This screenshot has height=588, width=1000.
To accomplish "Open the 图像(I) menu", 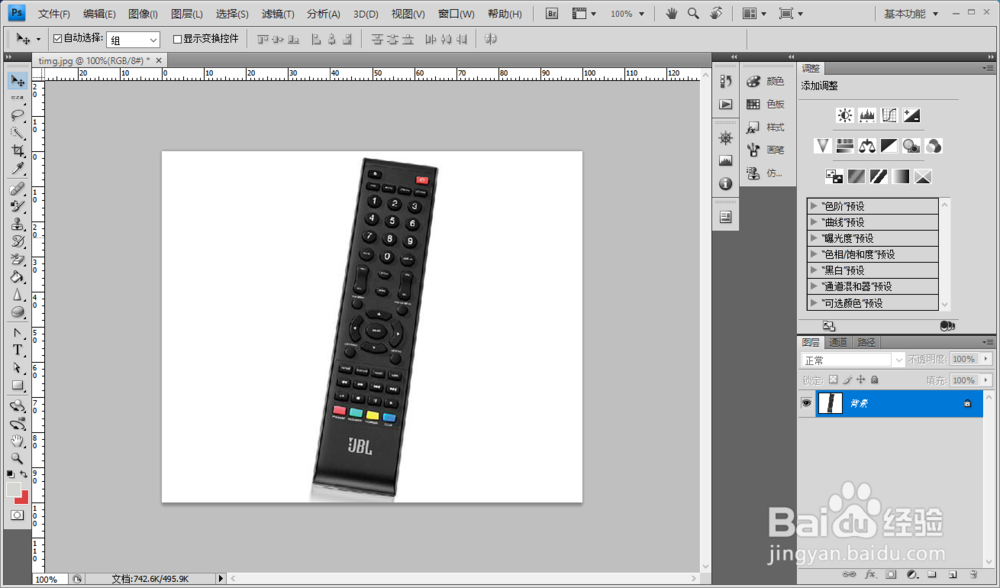I will point(142,13).
